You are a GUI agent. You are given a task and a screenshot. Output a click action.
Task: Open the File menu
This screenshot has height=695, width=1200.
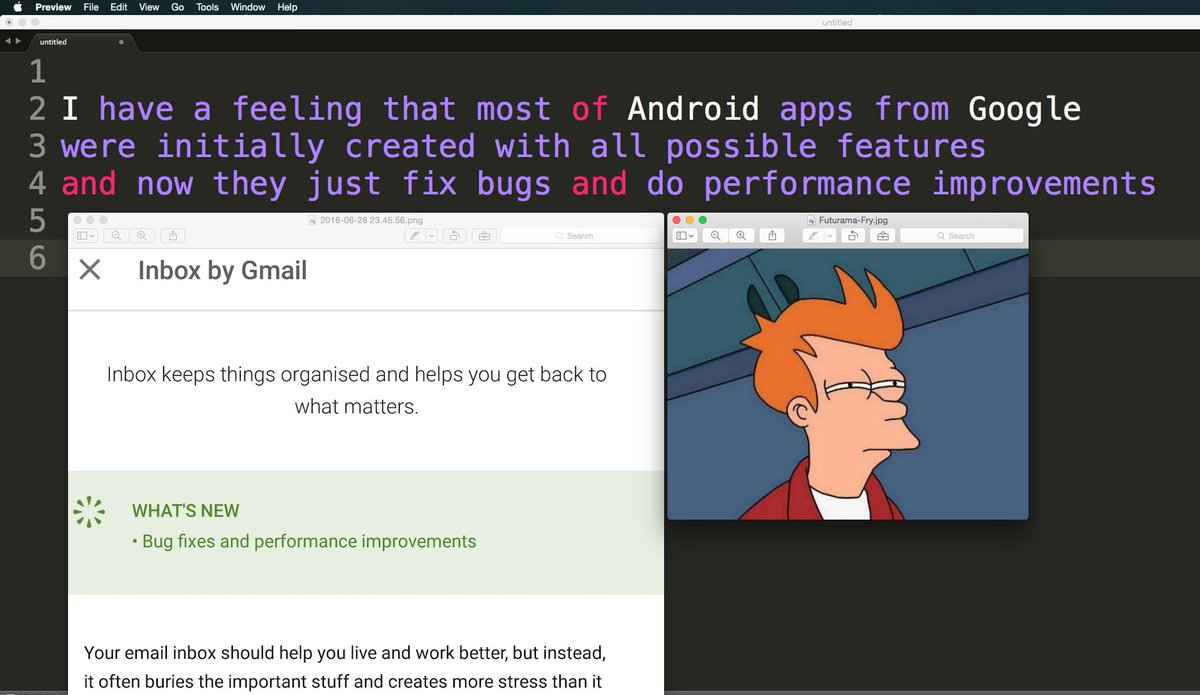[91, 7]
